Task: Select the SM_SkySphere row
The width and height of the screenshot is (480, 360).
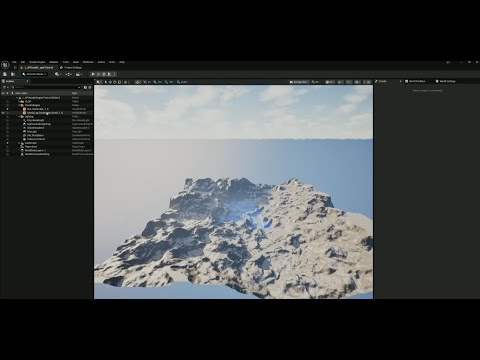Action: click(47, 135)
